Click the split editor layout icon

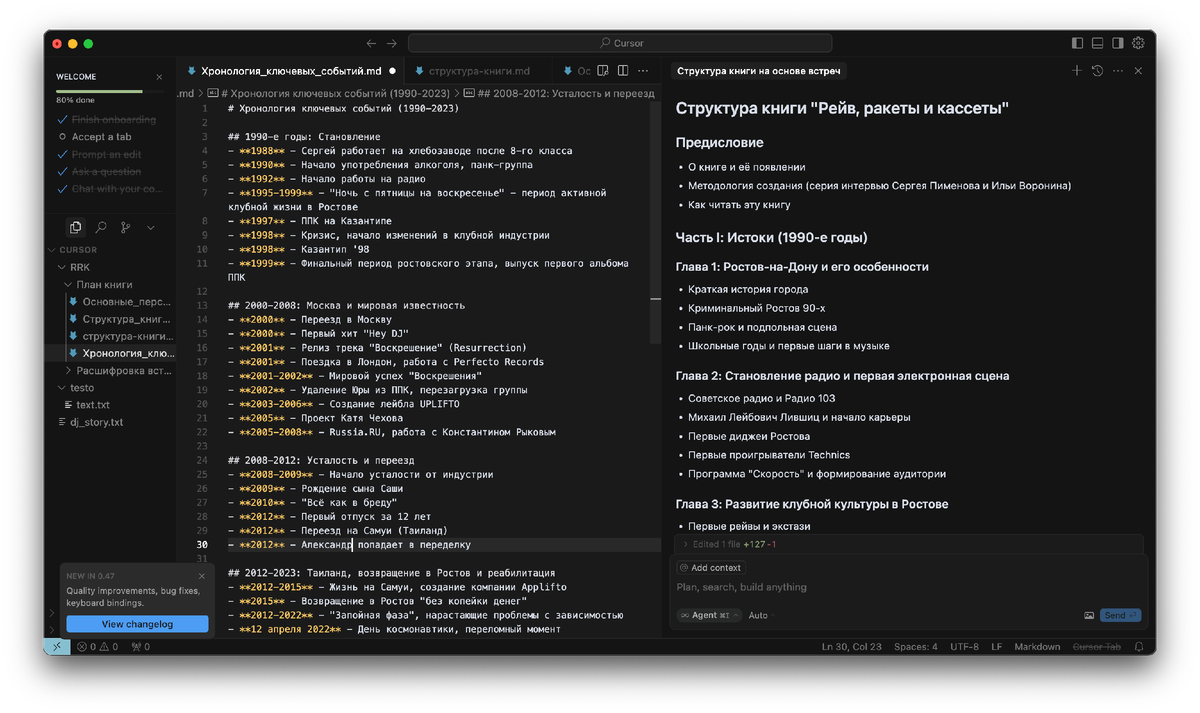pos(623,70)
